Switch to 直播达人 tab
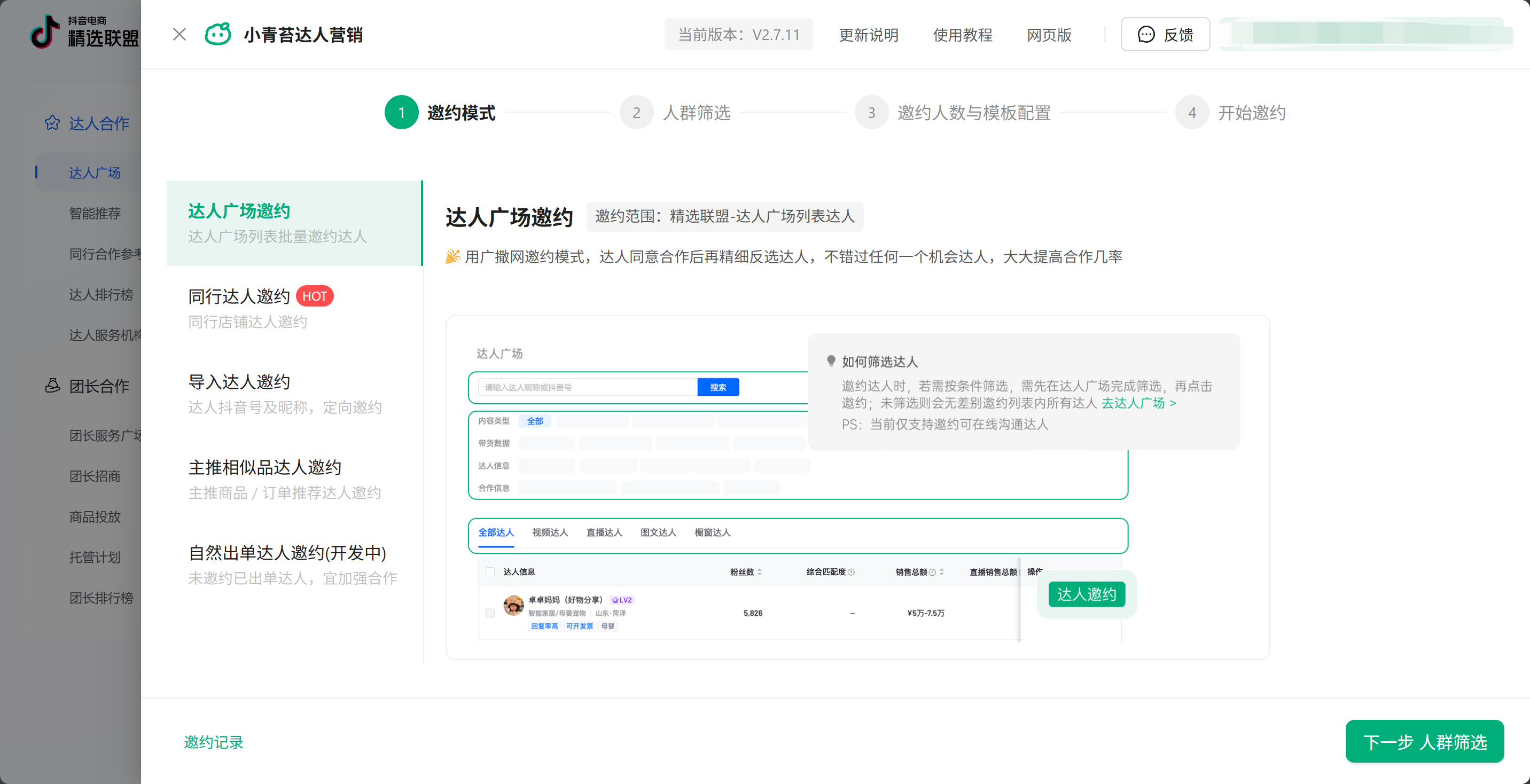 (604, 532)
